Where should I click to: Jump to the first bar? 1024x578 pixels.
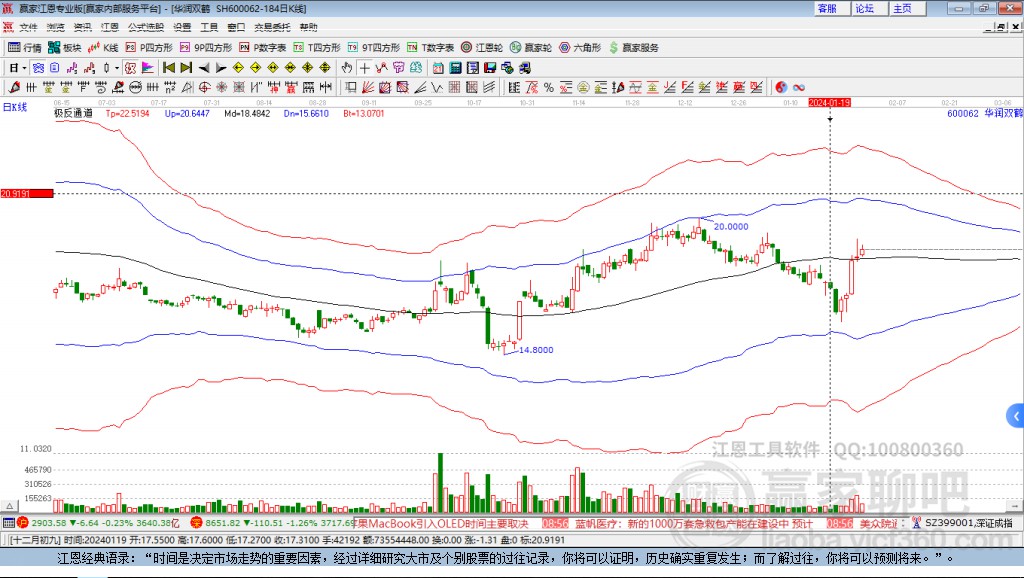169,68
